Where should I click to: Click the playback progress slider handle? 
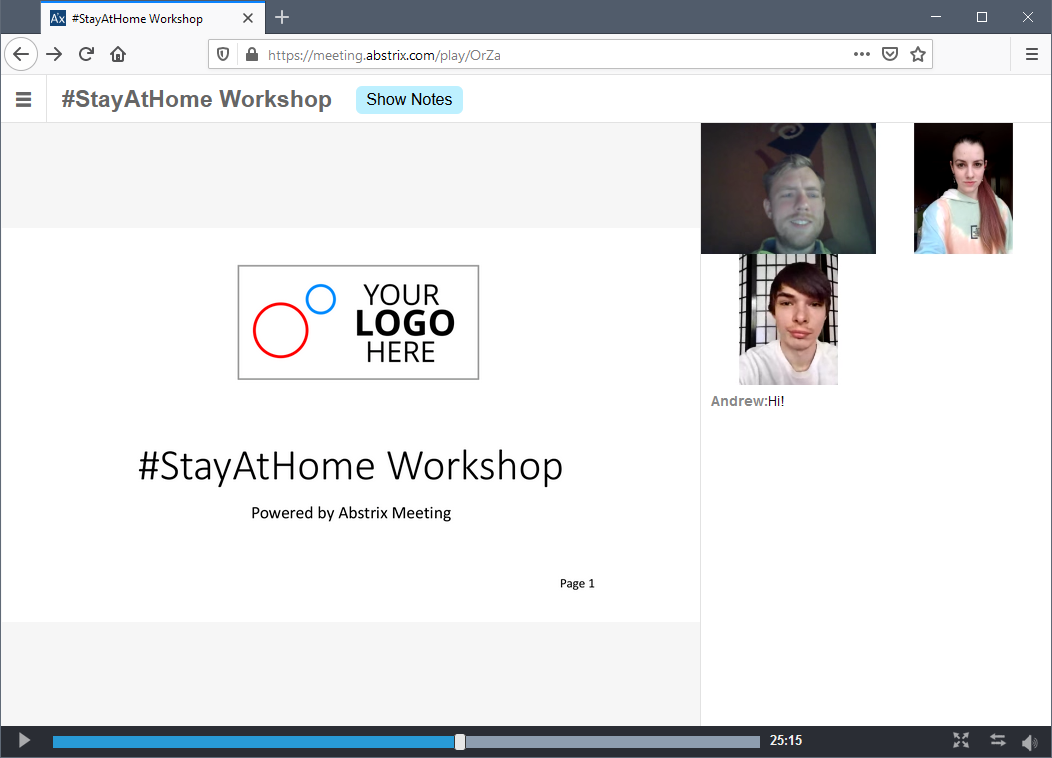[460, 741]
